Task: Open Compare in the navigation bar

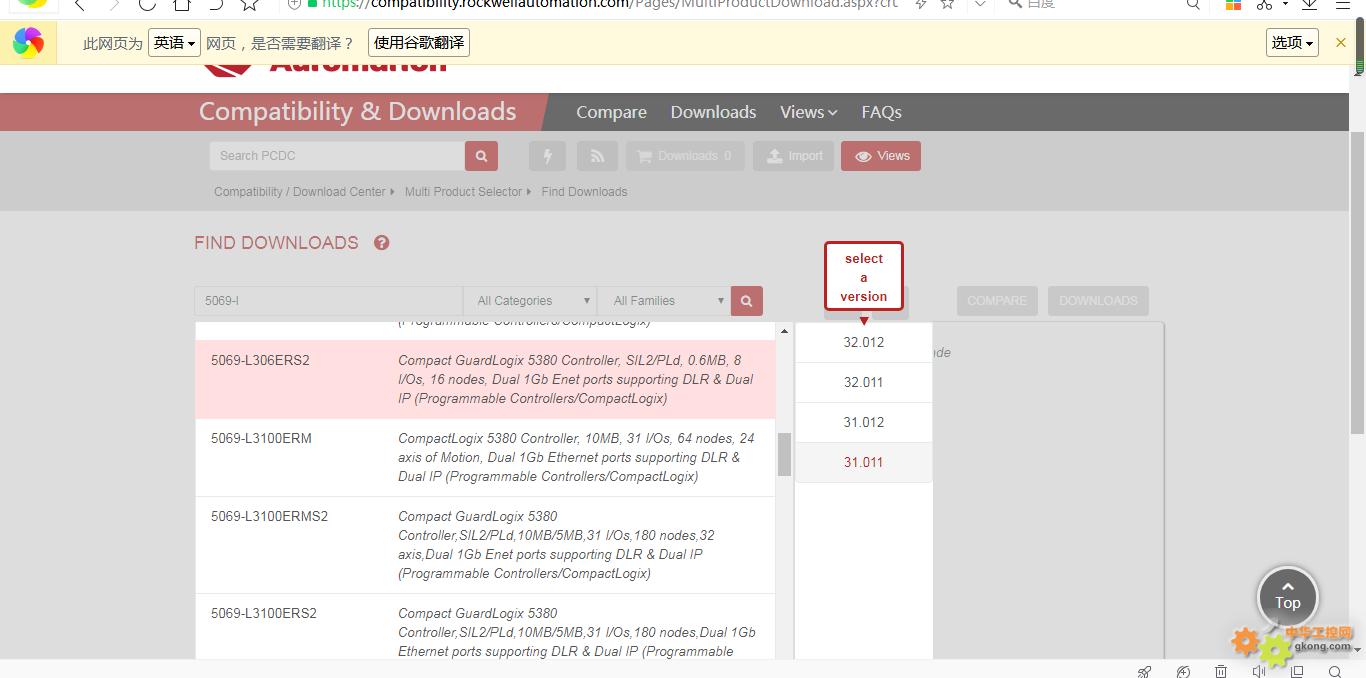Action: (x=611, y=112)
